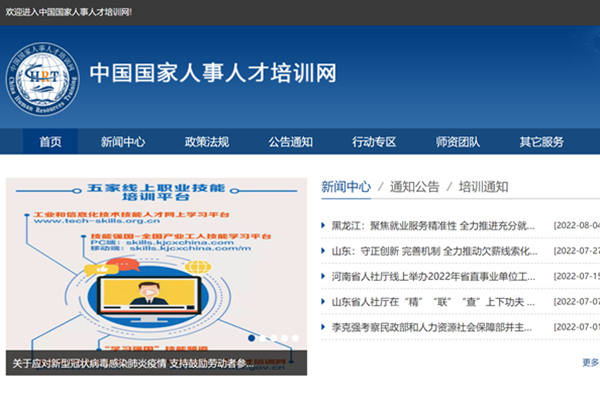The image size is (600, 400).
Task: Click the 更多 link below the news list
Action: click(x=590, y=362)
